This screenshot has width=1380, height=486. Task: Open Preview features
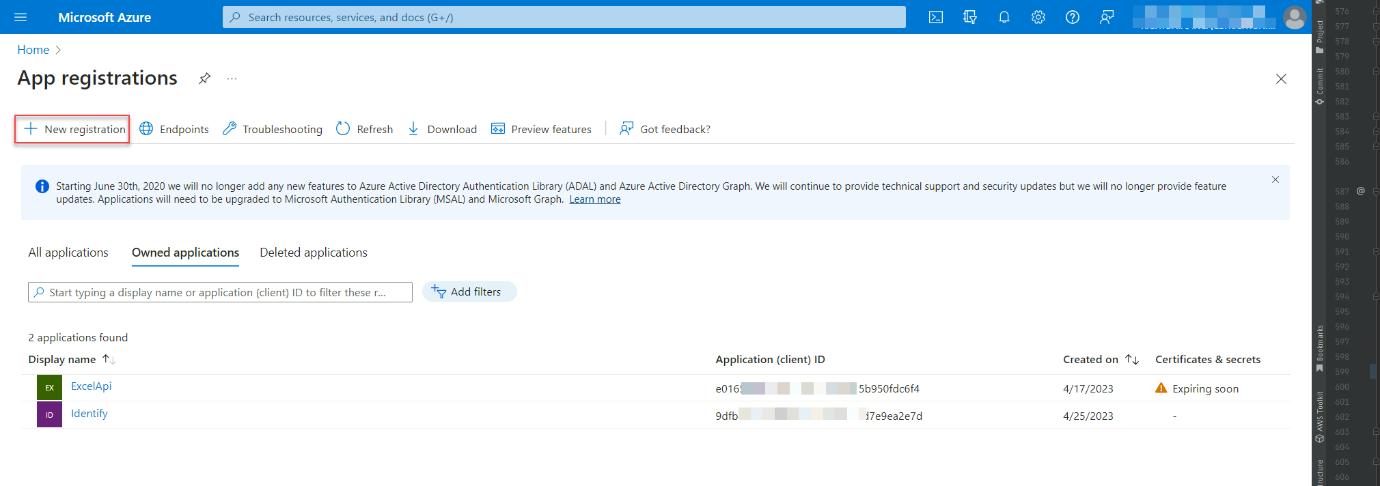541,129
